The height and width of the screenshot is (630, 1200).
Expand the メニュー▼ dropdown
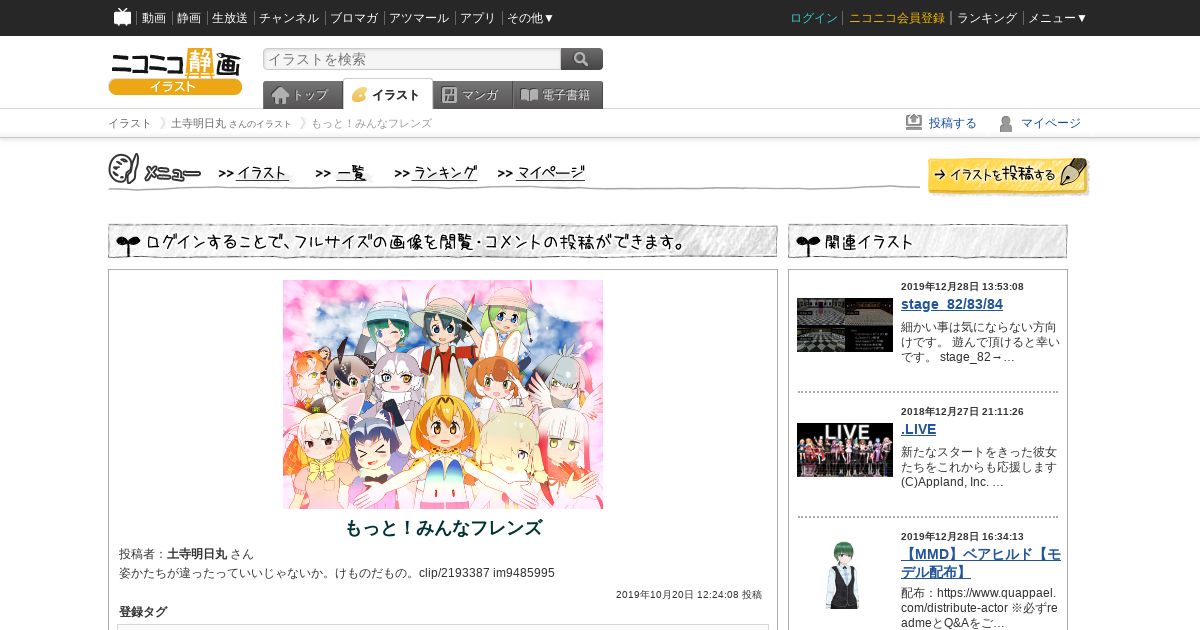tap(1058, 18)
